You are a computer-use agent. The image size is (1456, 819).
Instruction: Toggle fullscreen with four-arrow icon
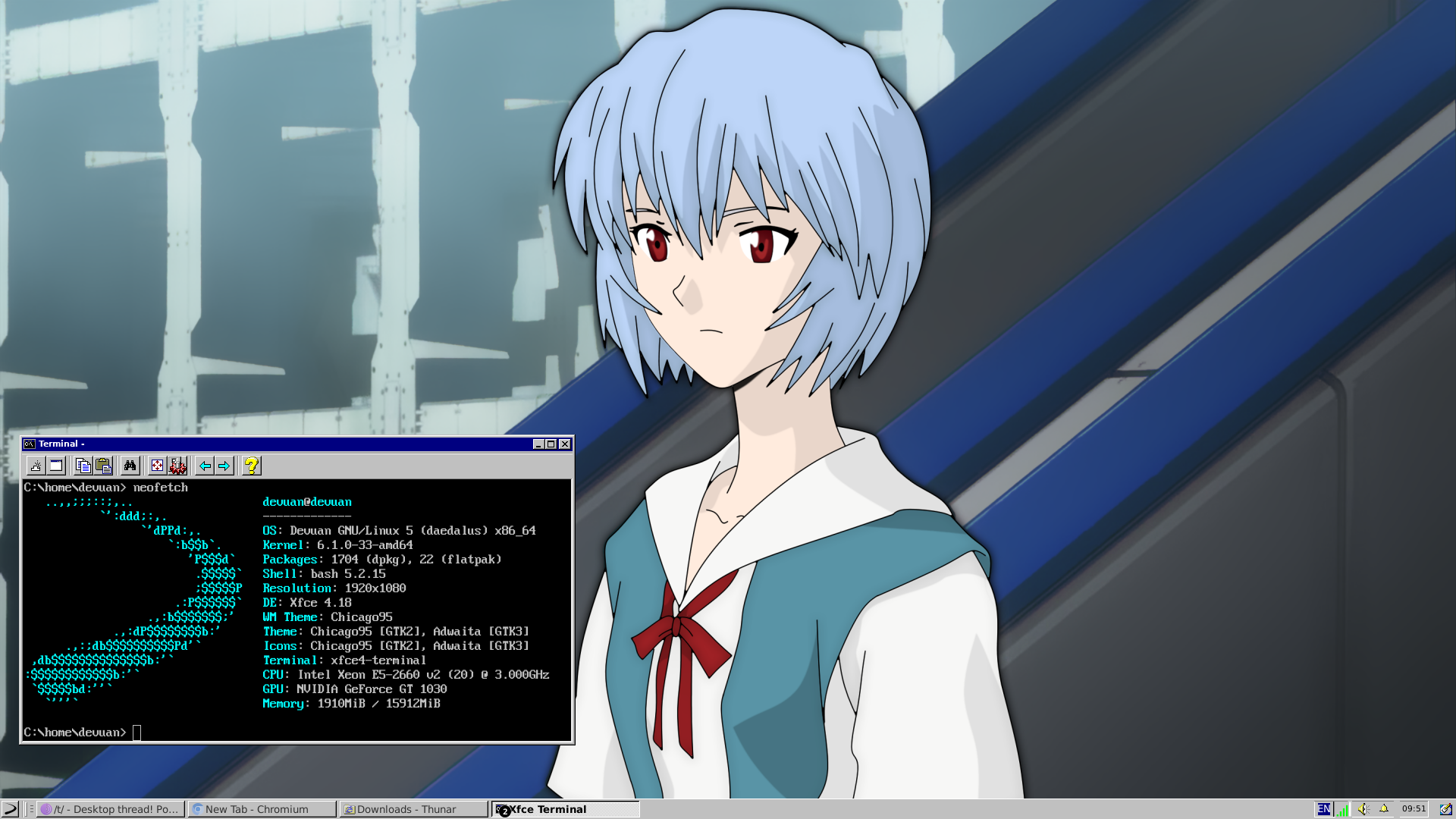pos(157,466)
